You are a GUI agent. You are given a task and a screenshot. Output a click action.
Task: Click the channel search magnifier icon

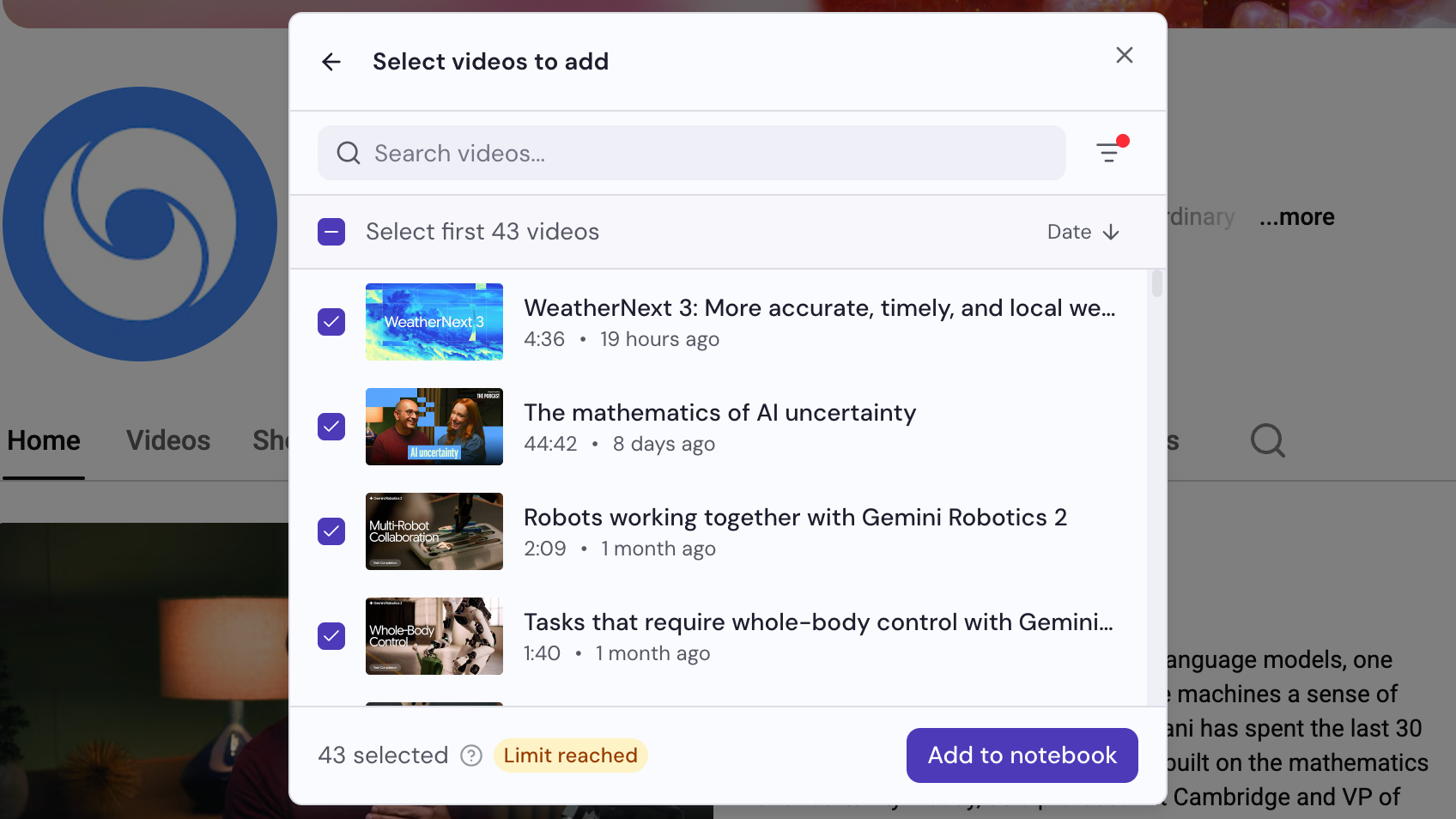(x=1268, y=440)
